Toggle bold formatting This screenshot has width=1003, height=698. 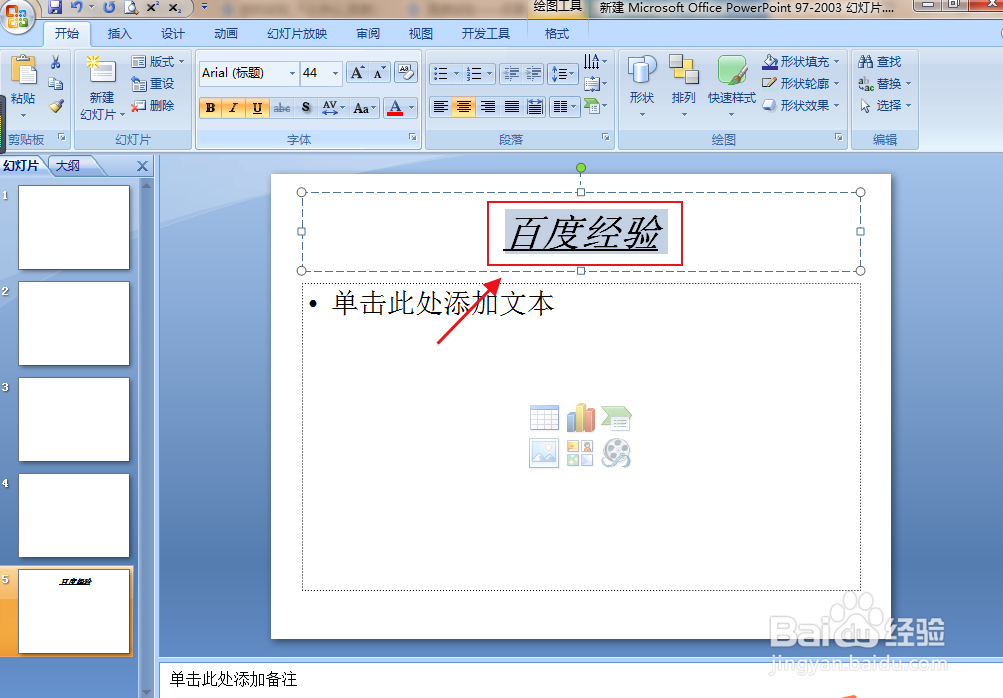click(210, 107)
